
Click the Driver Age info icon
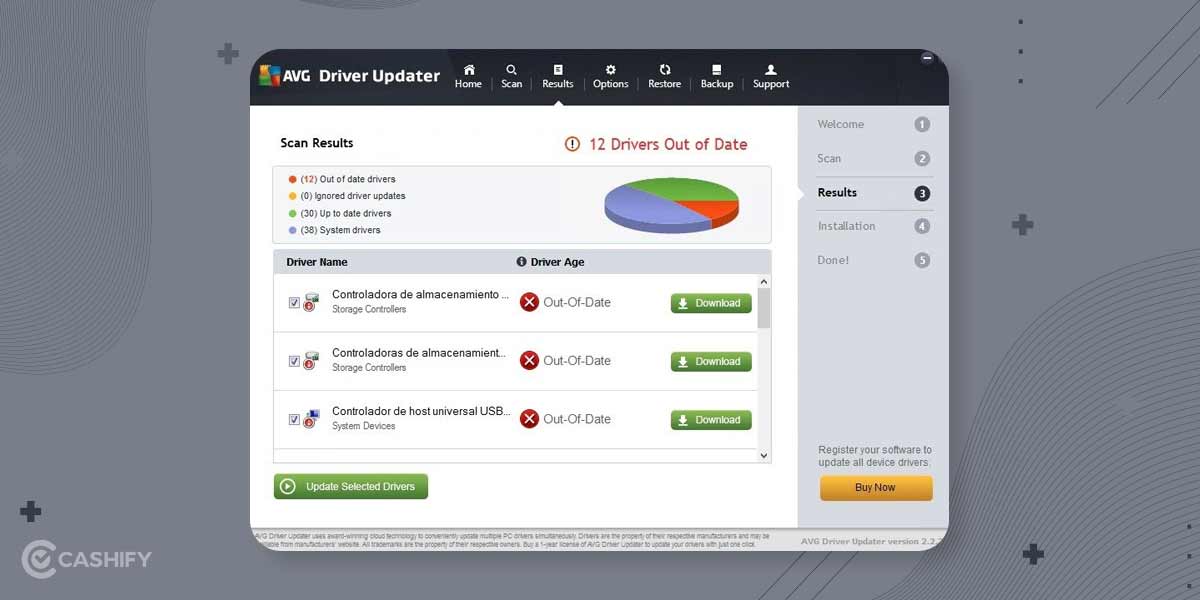pos(520,262)
